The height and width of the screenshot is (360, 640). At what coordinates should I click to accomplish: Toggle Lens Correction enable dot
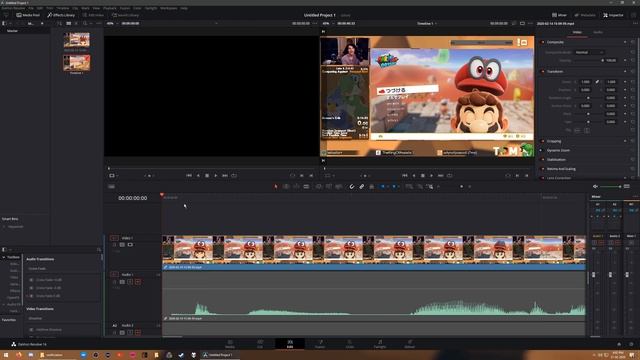543,178
